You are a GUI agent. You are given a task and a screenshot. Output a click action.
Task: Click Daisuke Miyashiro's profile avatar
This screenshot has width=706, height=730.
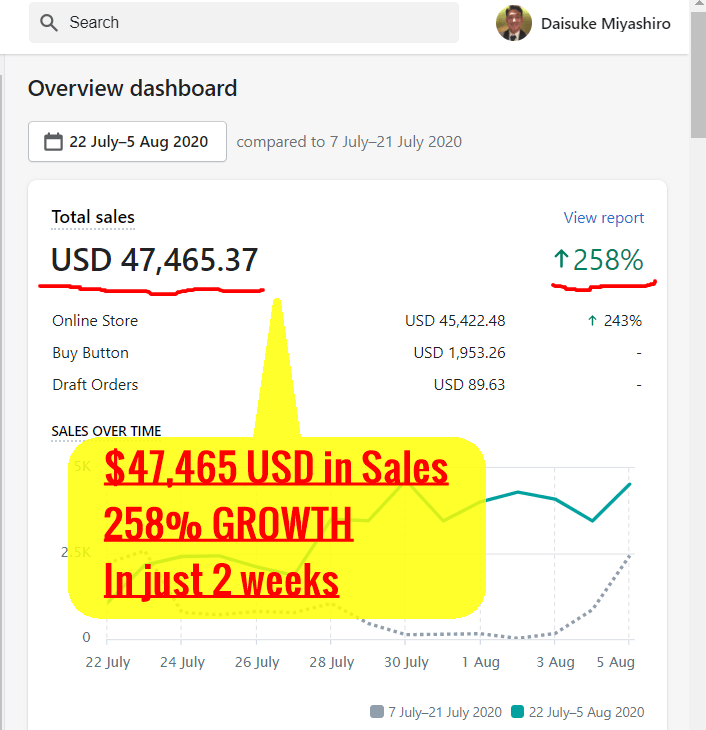coord(513,23)
